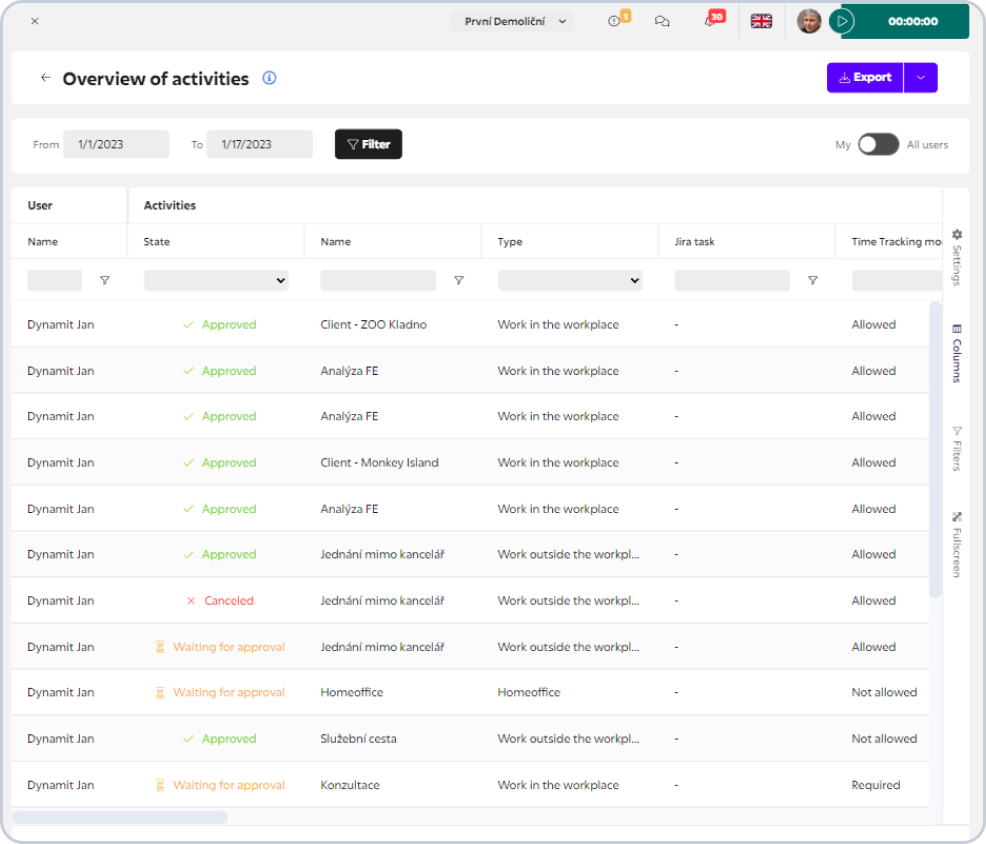Sort by Type column header
Screen dimensions: 986x844
(510, 242)
